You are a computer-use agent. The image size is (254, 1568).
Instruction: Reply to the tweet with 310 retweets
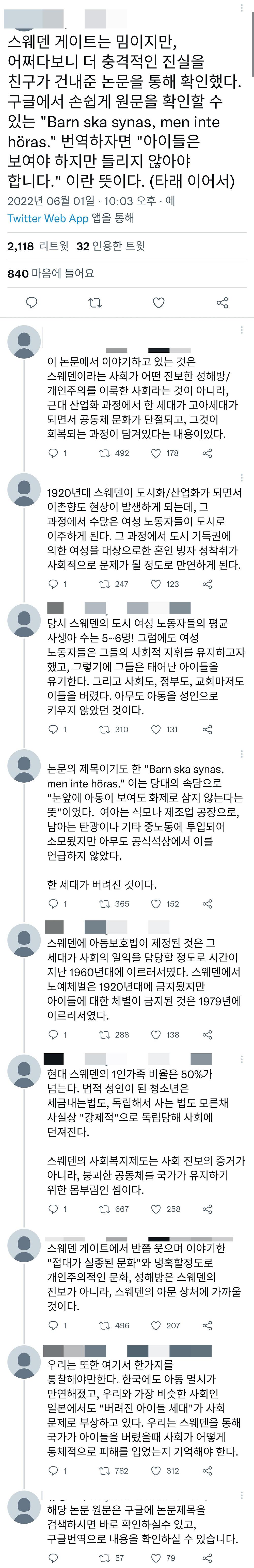click(53, 729)
